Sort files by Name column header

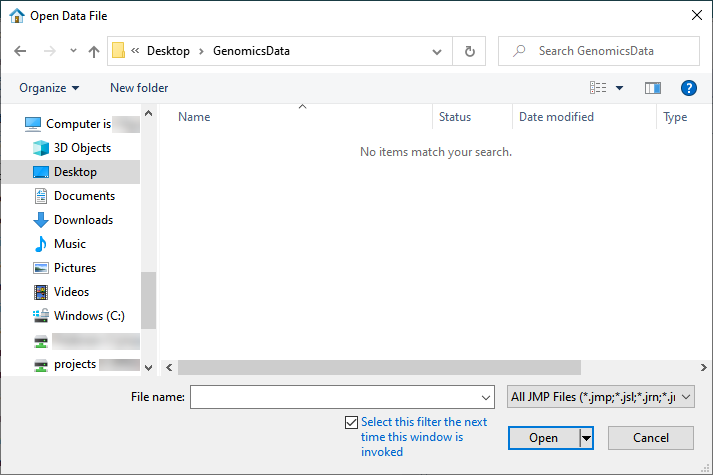[194, 117]
